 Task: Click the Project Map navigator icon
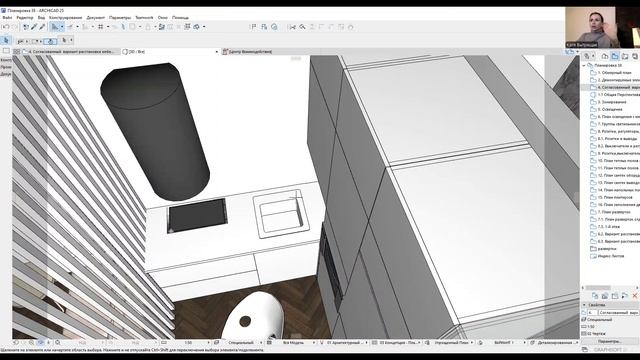(605, 56)
